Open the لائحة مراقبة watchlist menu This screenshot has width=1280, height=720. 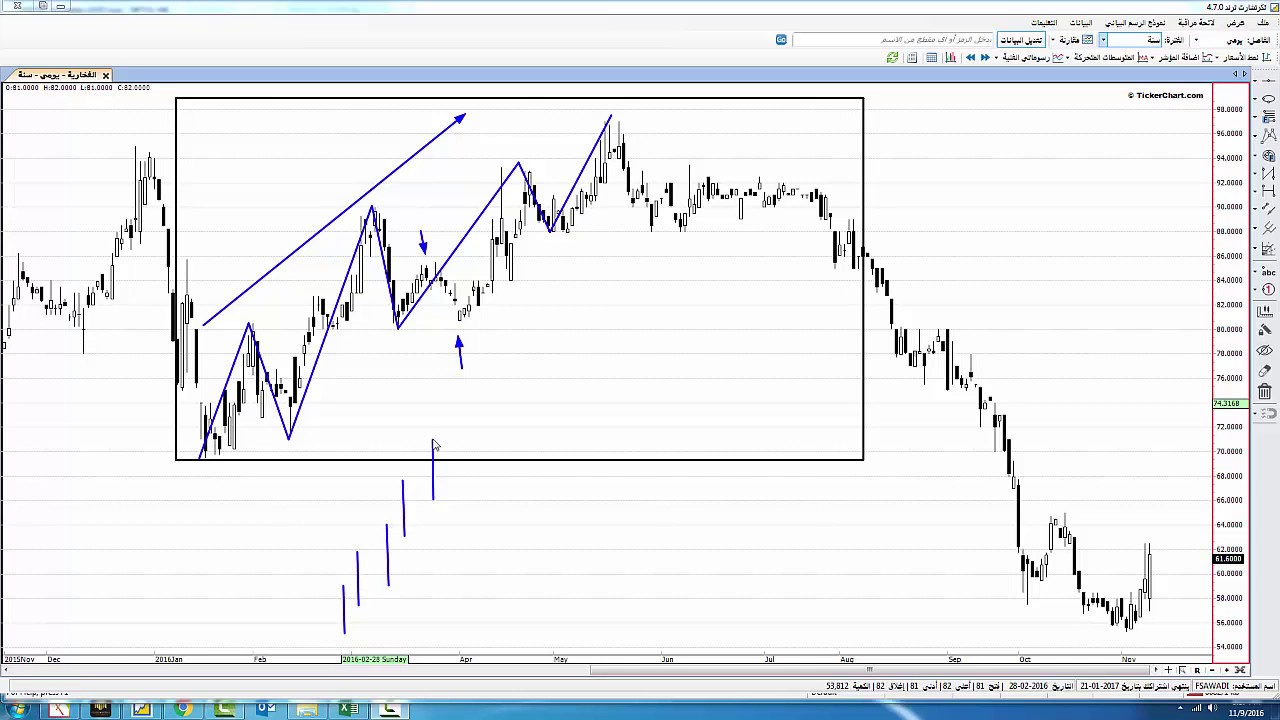pos(1196,23)
